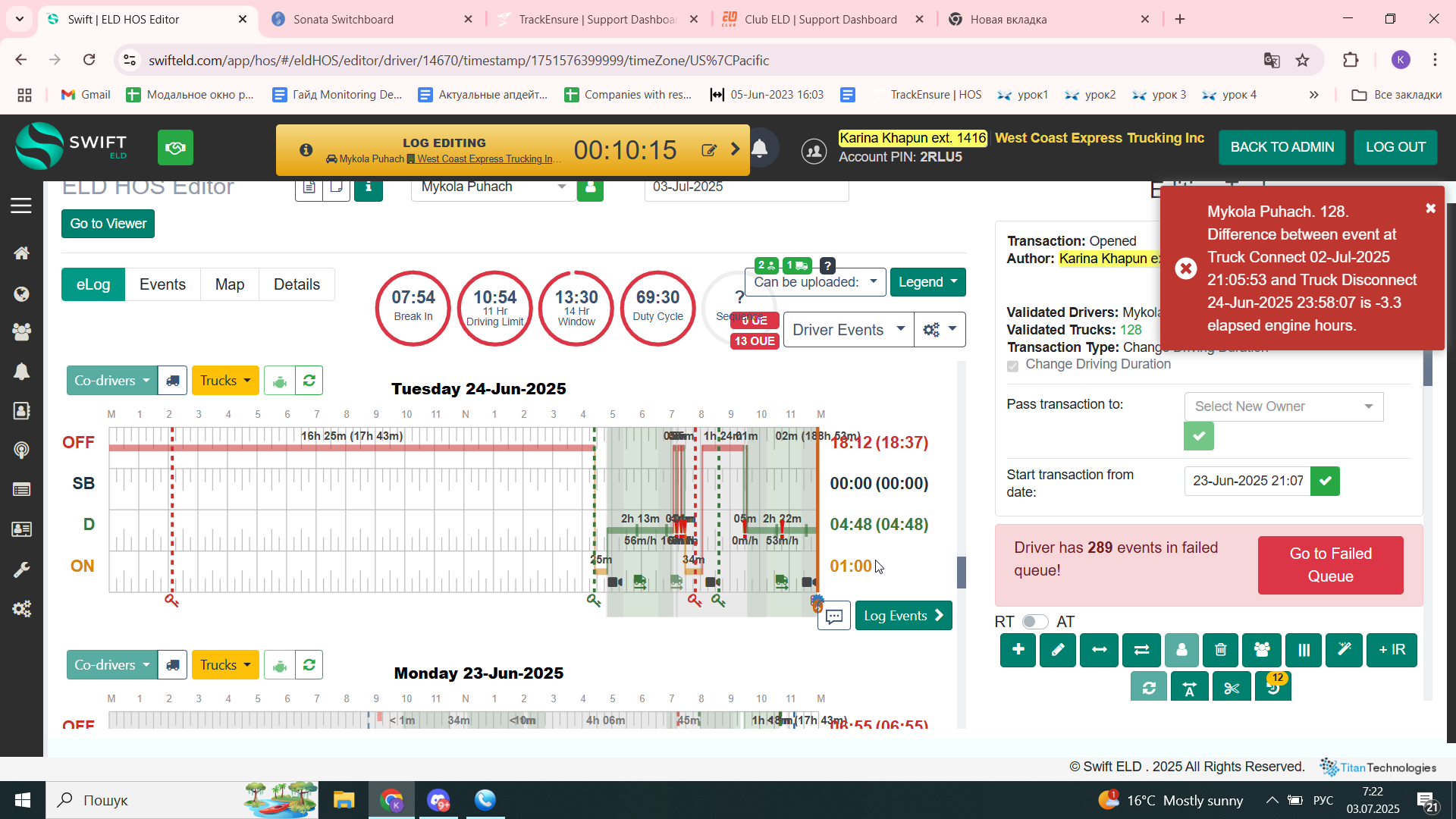Open the gears settings dropdown by Driver Events
Image resolution: width=1456 pixels, height=819 pixels.
[x=940, y=330]
